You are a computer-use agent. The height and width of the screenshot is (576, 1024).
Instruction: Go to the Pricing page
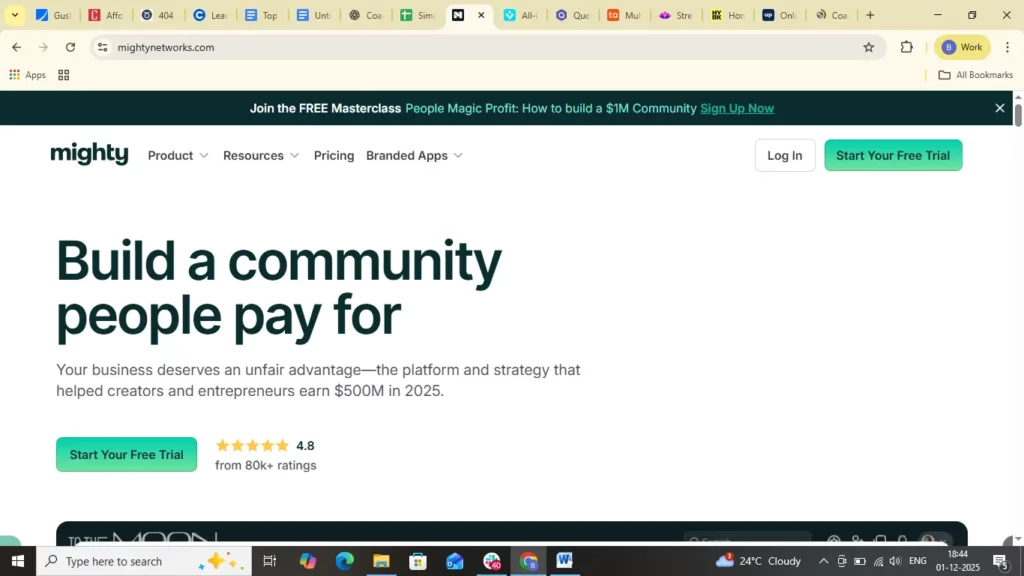click(334, 156)
